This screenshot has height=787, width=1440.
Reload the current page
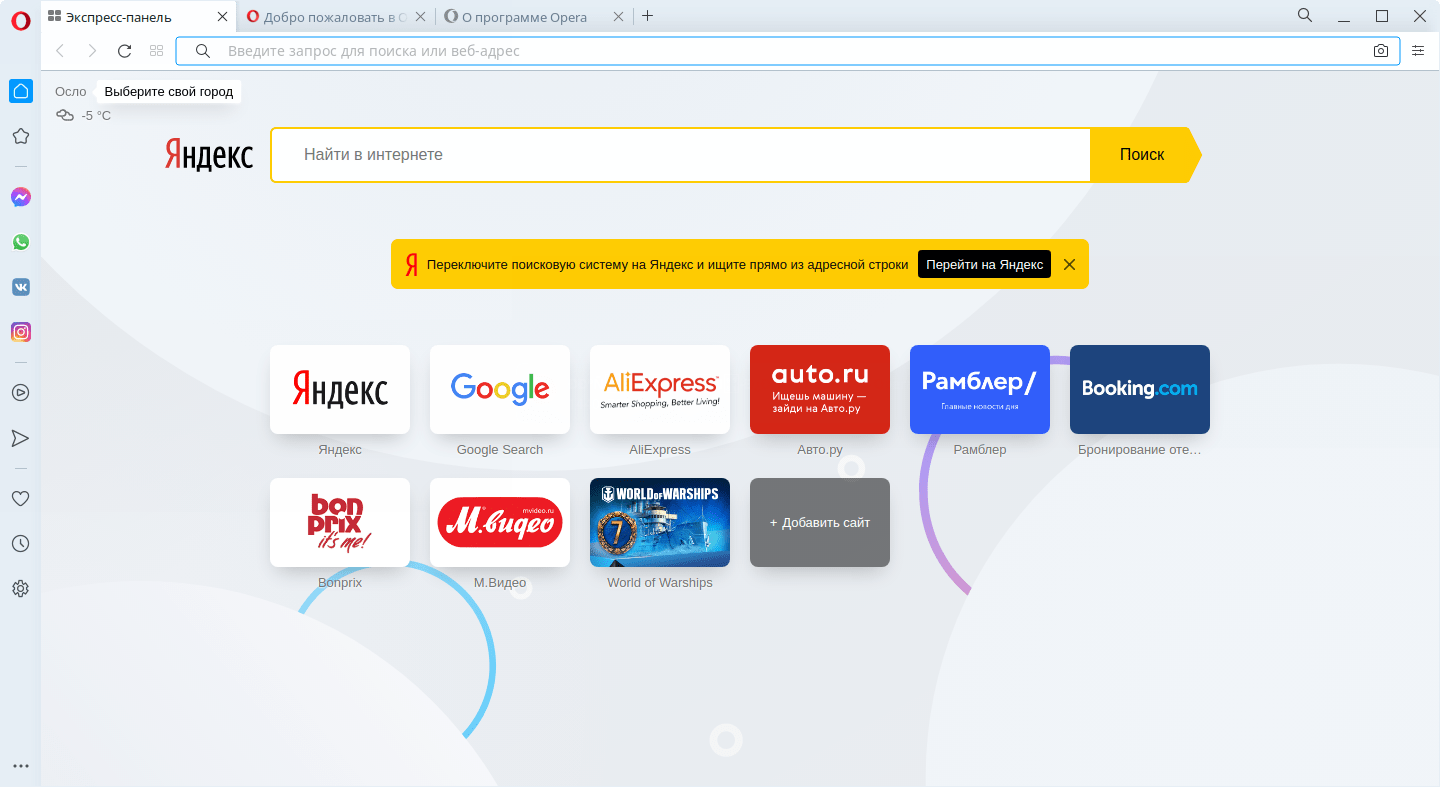click(x=124, y=51)
